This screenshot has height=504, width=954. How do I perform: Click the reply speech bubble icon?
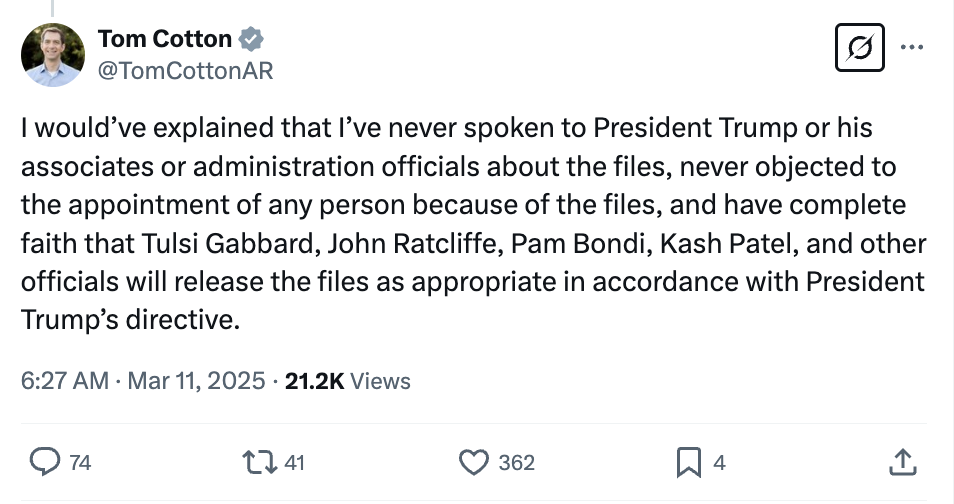pos(44,462)
